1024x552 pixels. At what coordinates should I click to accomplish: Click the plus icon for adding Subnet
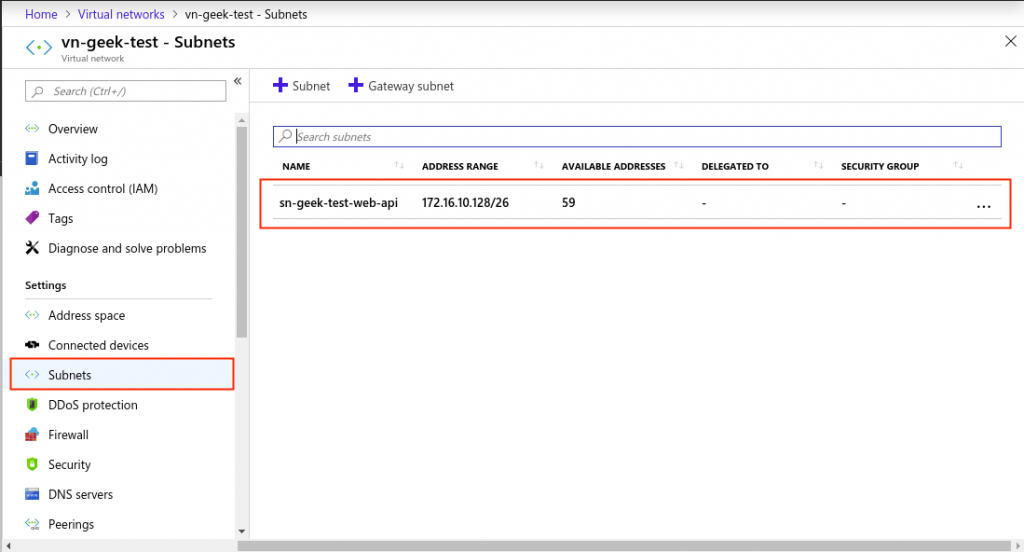pyautogui.click(x=280, y=86)
